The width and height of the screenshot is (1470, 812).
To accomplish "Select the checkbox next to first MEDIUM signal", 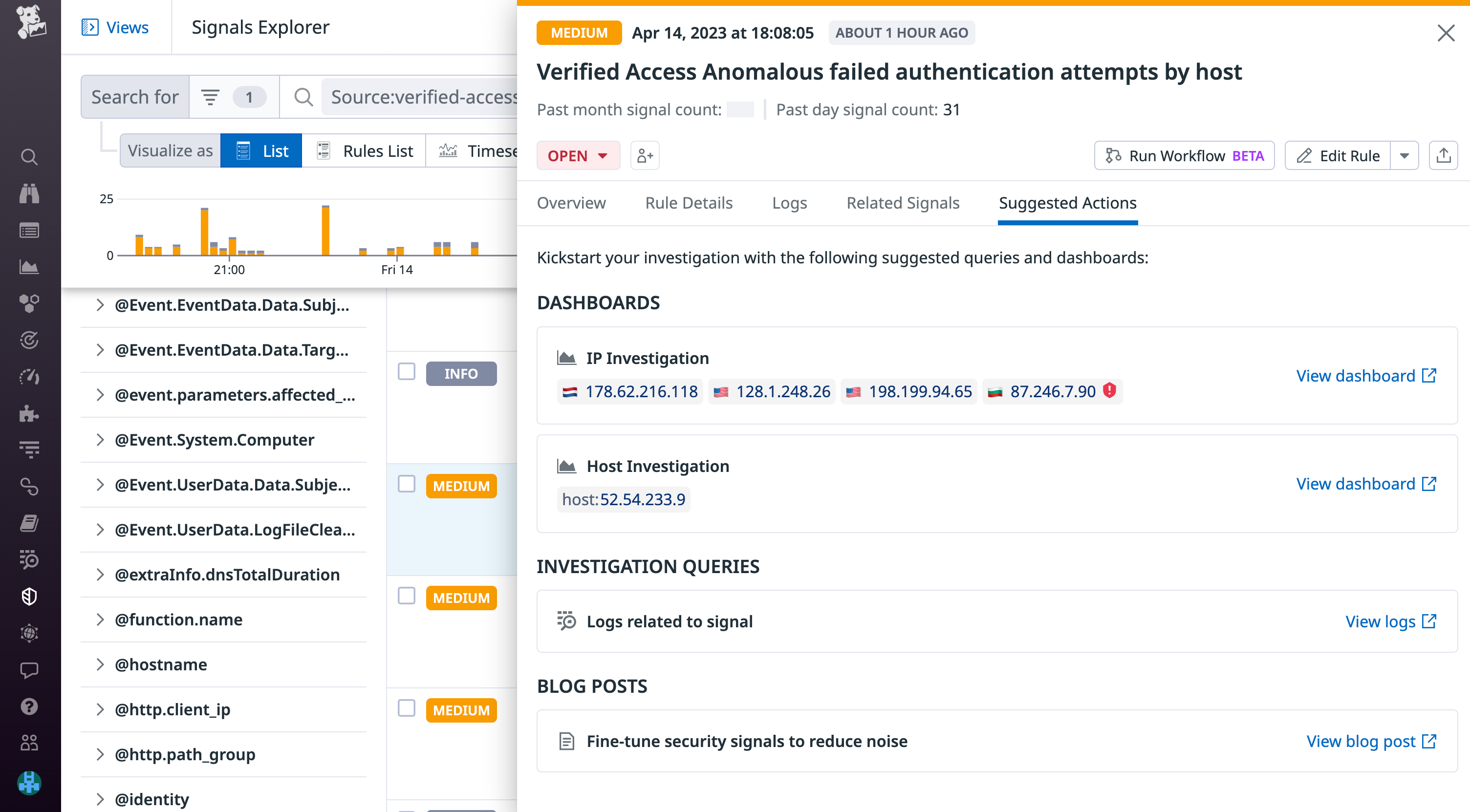I will pos(406,485).
